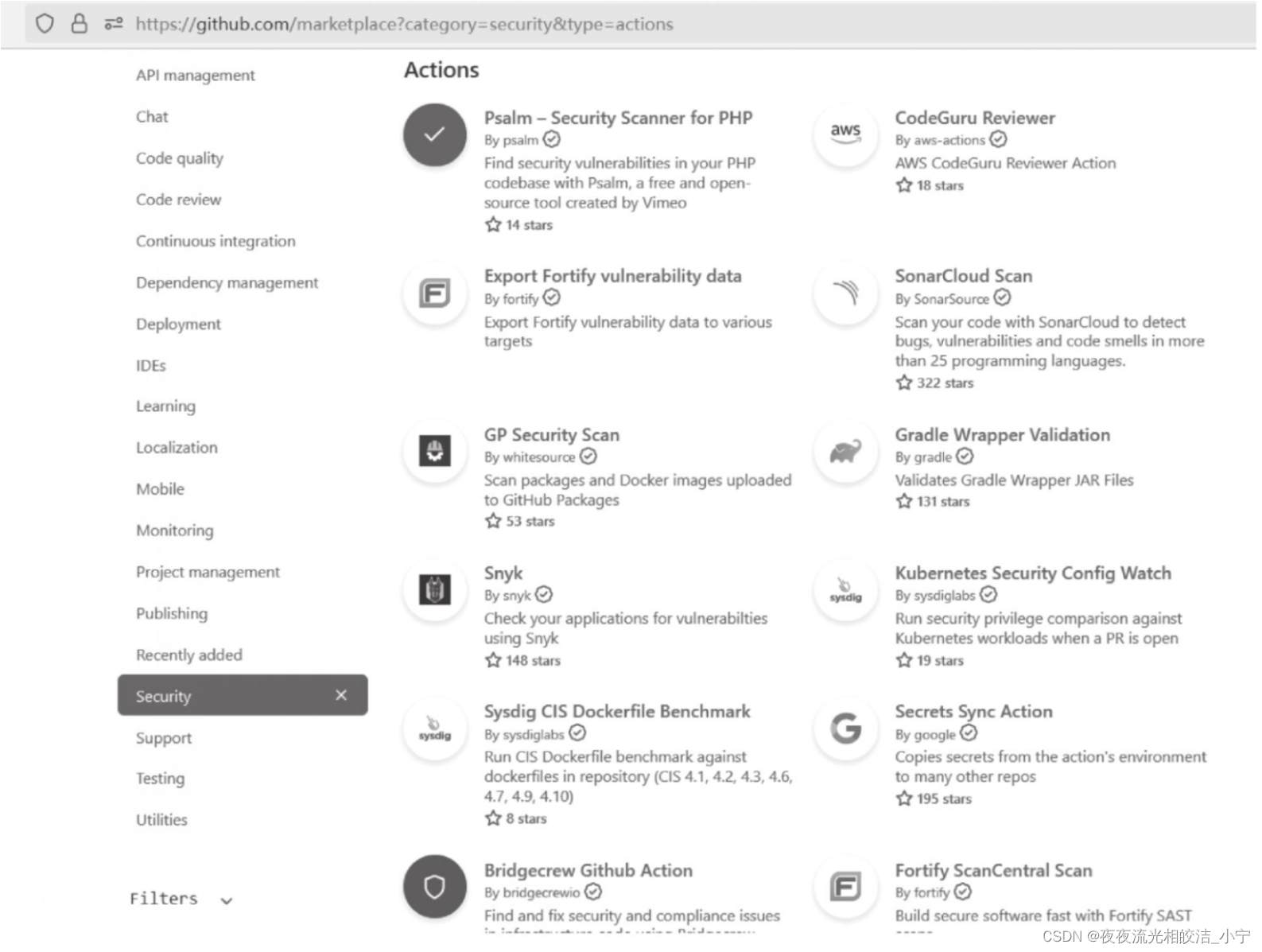Click the '131 stars' count text
The height and width of the screenshot is (952, 1262).
(943, 502)
